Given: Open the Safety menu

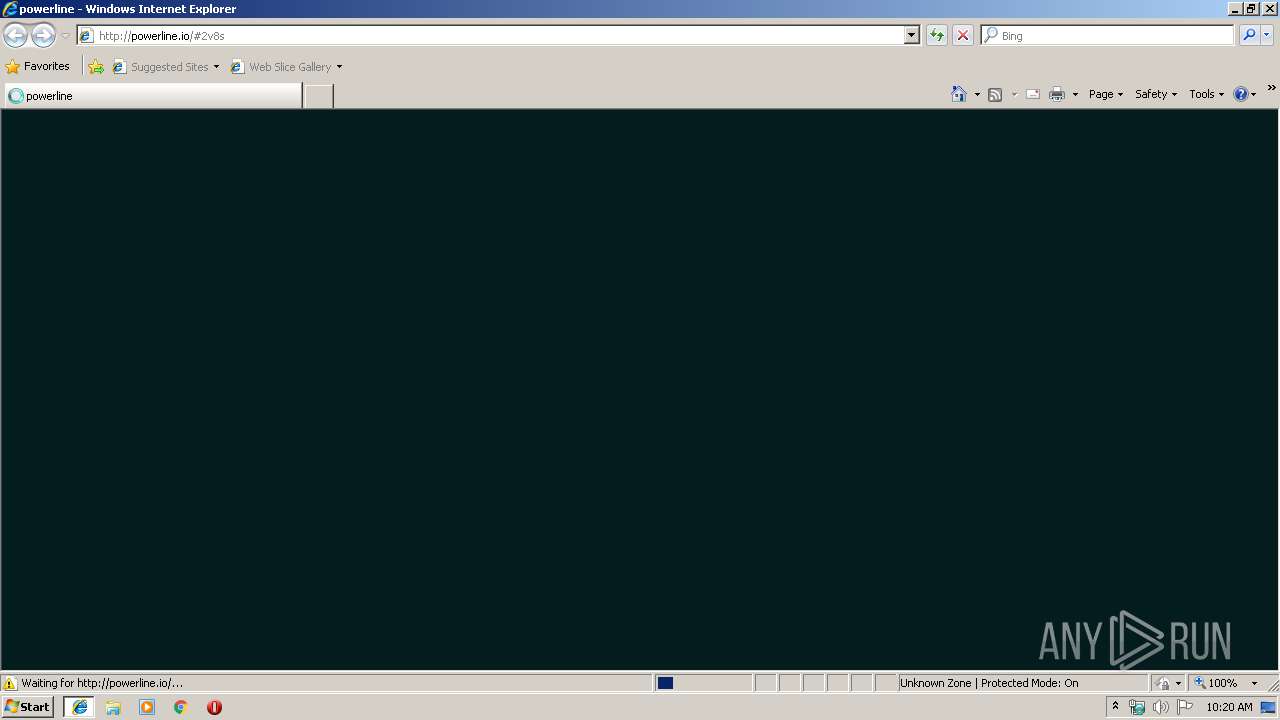Looking at the screenshot, I should click(x=1156, y=94).
